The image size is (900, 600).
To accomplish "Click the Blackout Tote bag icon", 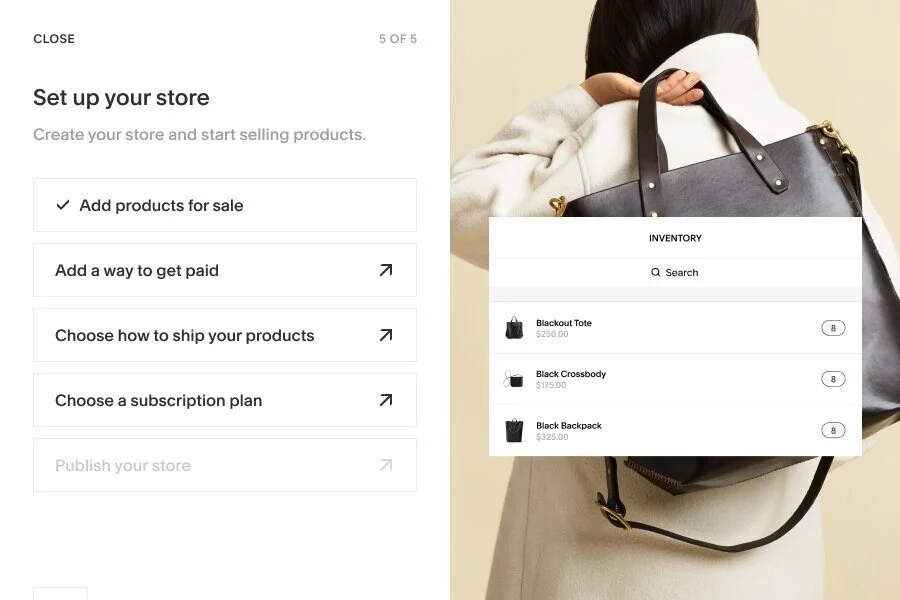I will 514,328.
